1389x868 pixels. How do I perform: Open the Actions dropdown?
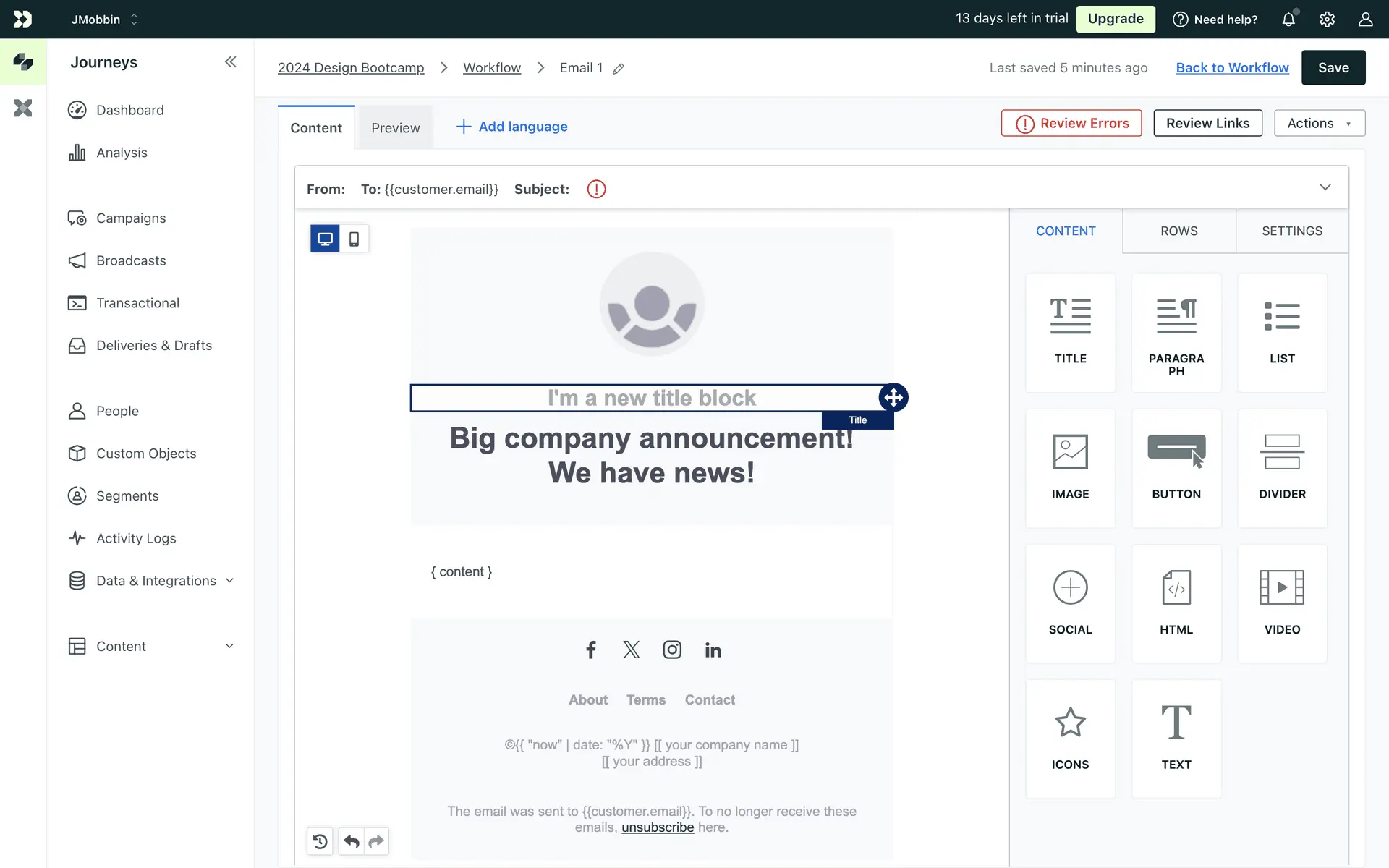(1319, 123)
